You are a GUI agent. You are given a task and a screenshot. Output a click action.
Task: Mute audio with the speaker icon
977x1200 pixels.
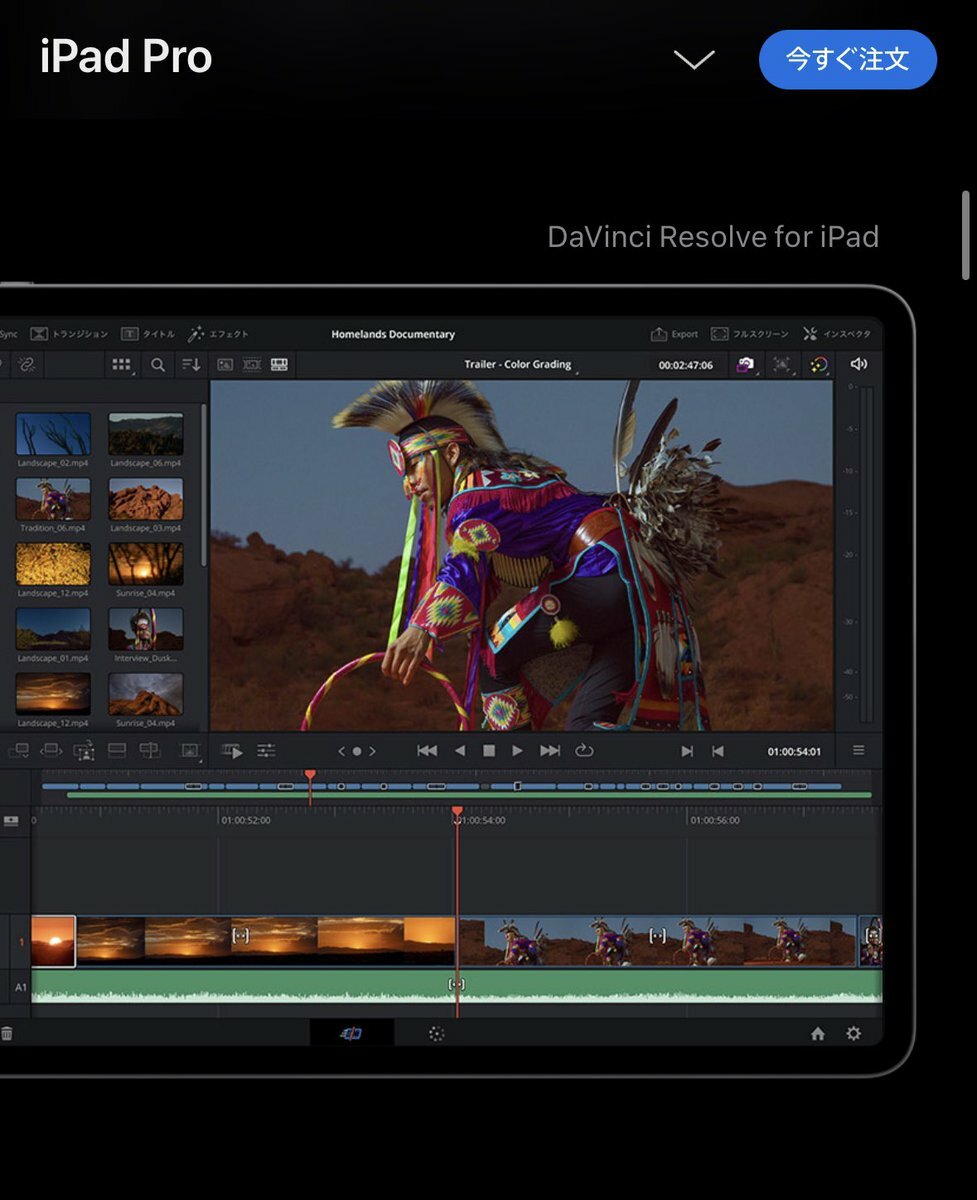858,365
